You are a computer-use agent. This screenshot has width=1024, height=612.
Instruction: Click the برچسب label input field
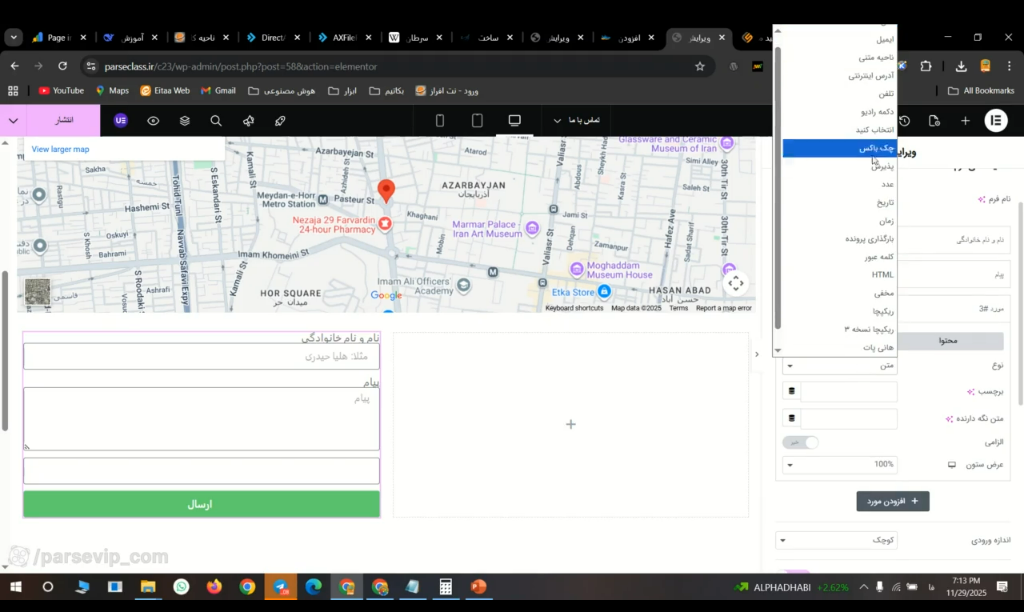tap(848, 391)
